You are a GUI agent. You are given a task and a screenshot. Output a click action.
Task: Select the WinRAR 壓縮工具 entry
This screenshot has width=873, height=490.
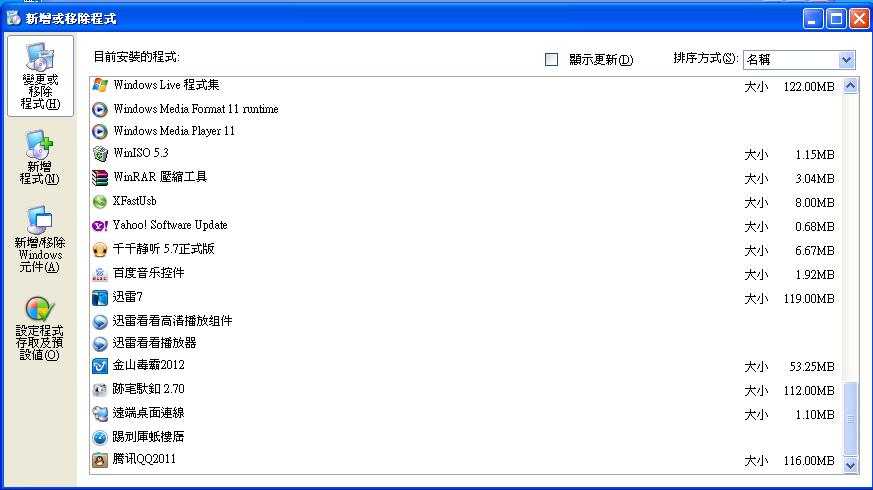click(x=160, y=177)
